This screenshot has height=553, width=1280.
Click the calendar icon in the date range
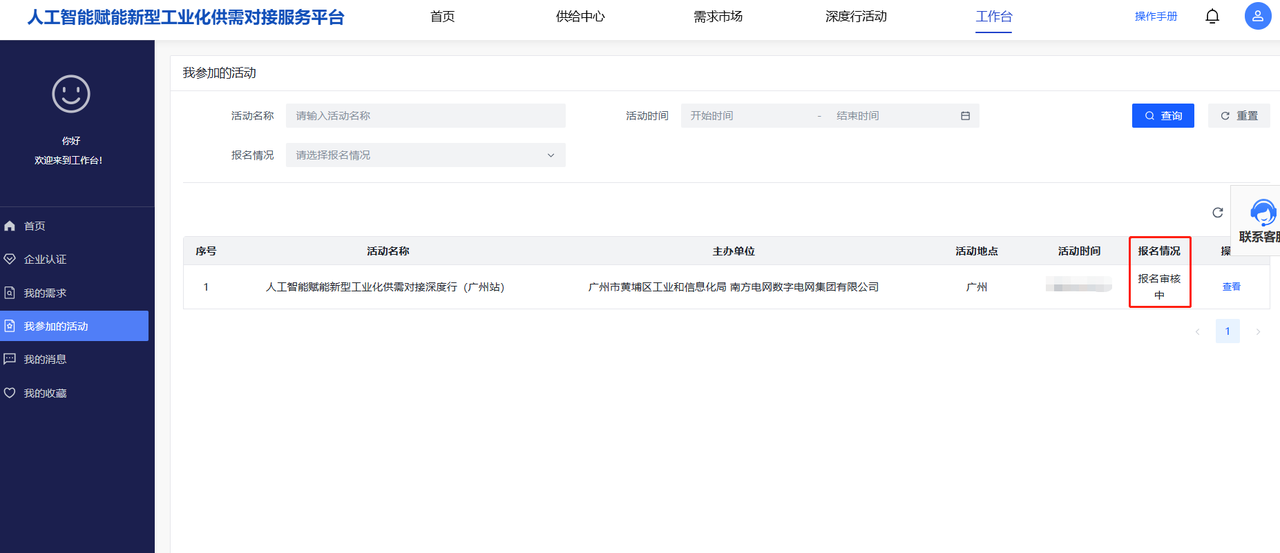[x=965, y=116]
